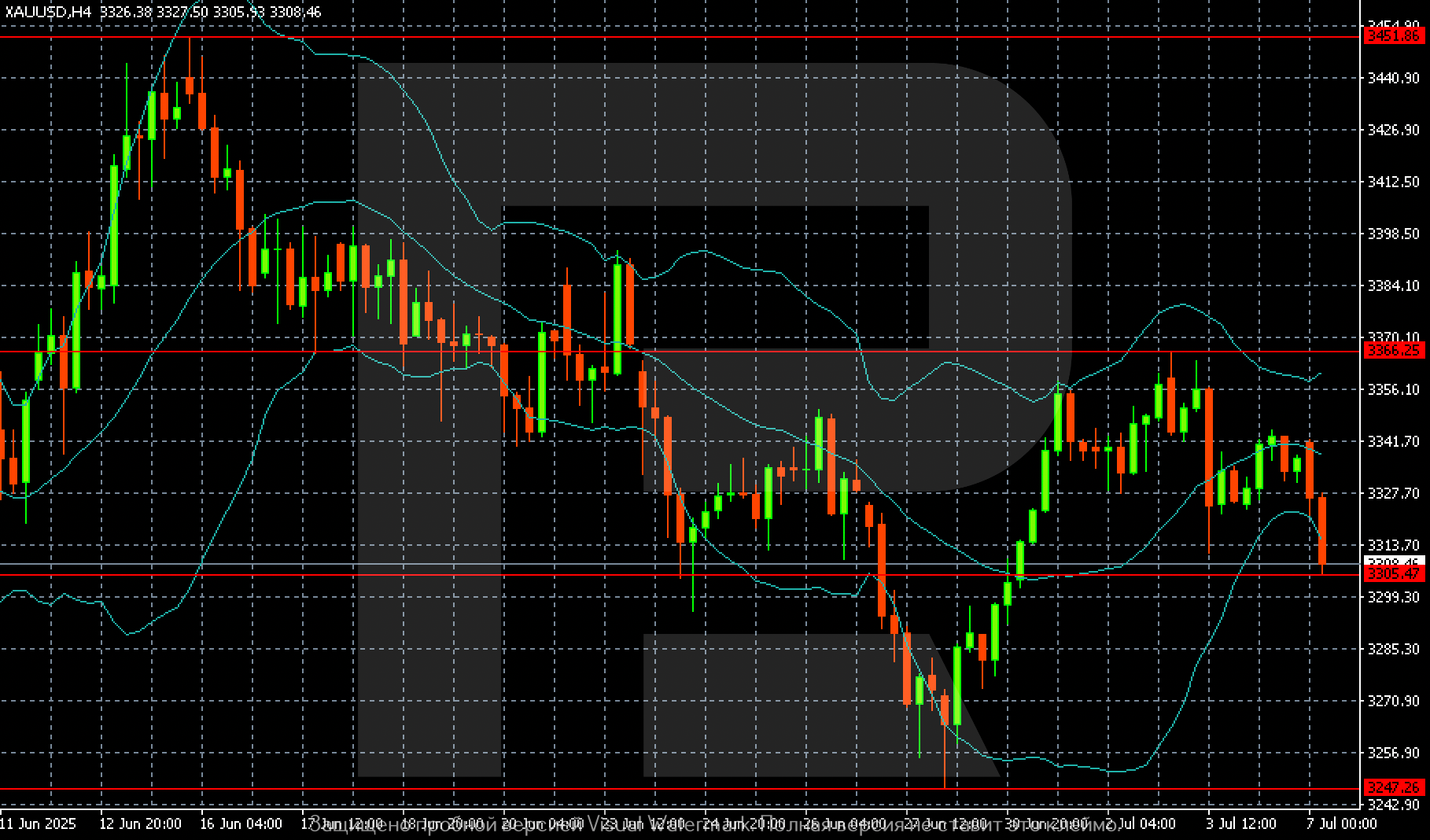1430x840 pixels.
Task: Click the 12 Jun 20:00 time label
Action: 140,823
